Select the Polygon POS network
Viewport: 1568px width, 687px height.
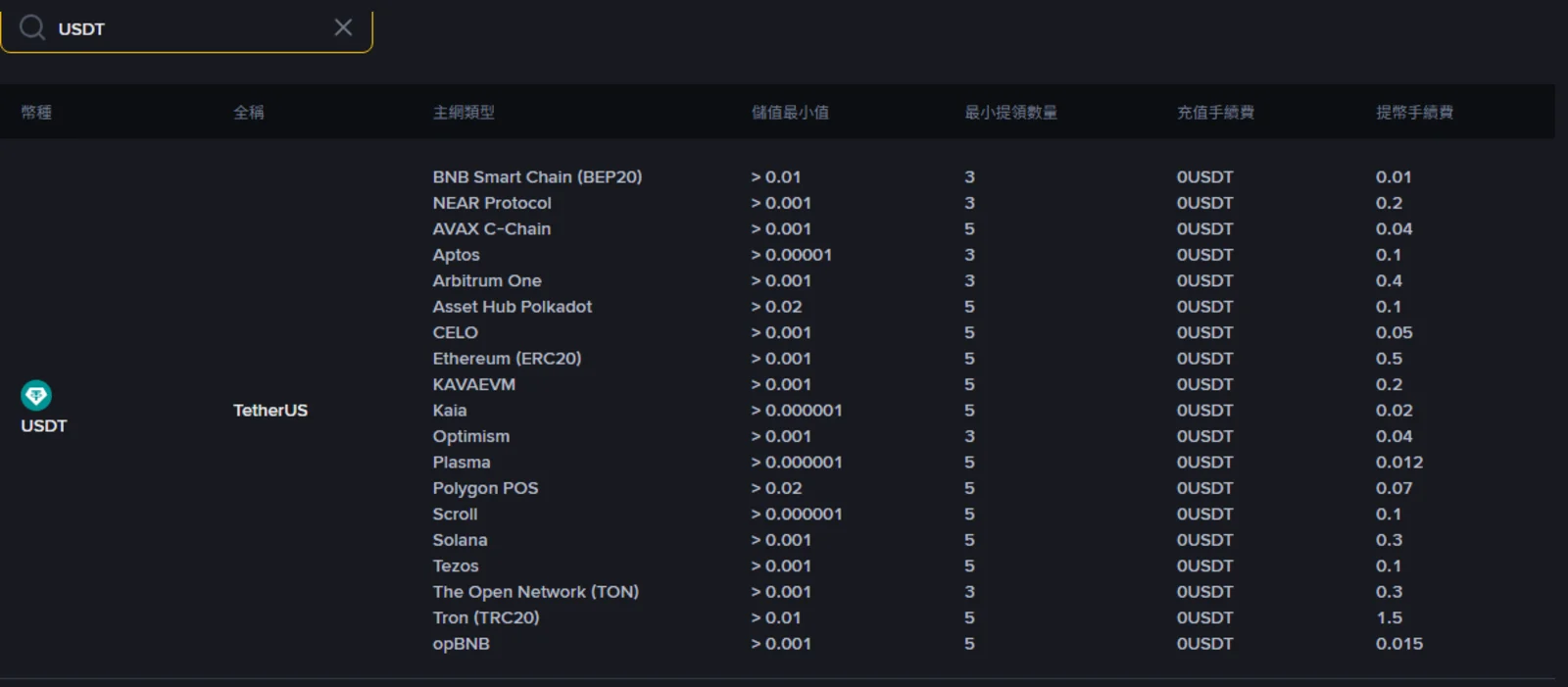(486, 488)
